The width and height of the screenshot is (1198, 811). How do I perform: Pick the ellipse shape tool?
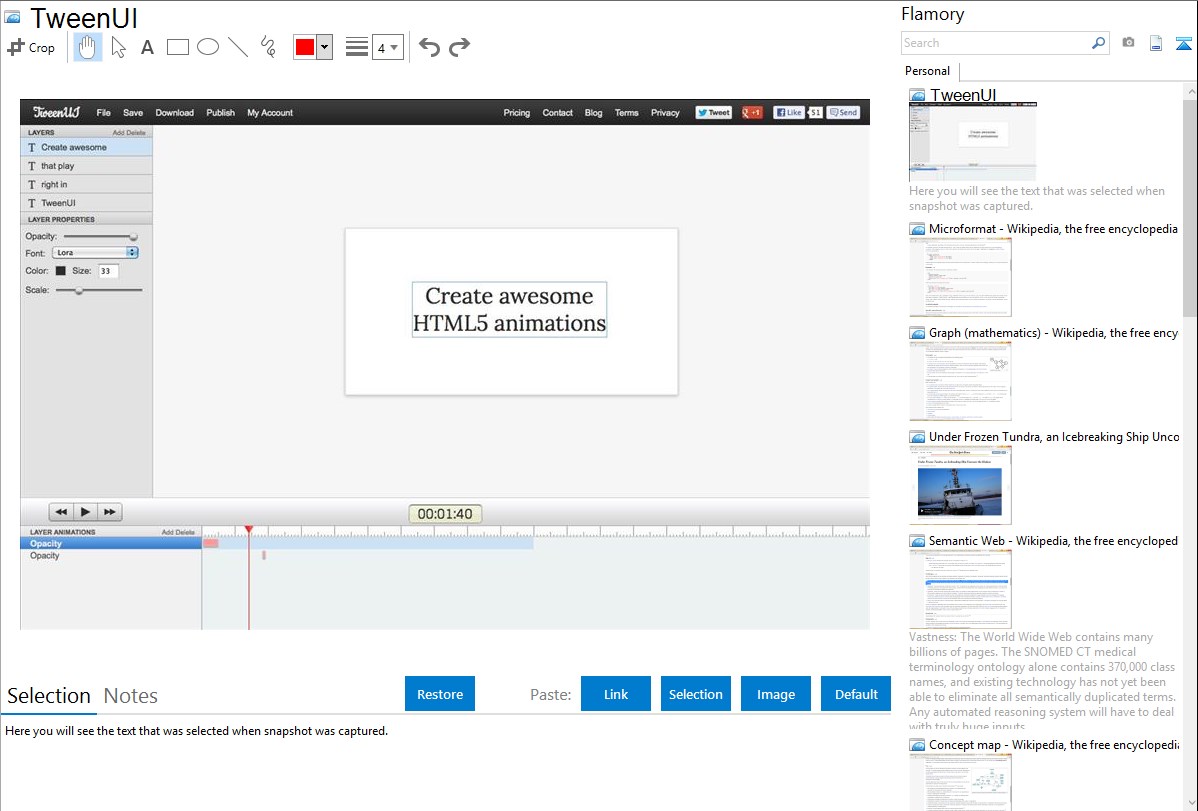[x=208, y=47]
